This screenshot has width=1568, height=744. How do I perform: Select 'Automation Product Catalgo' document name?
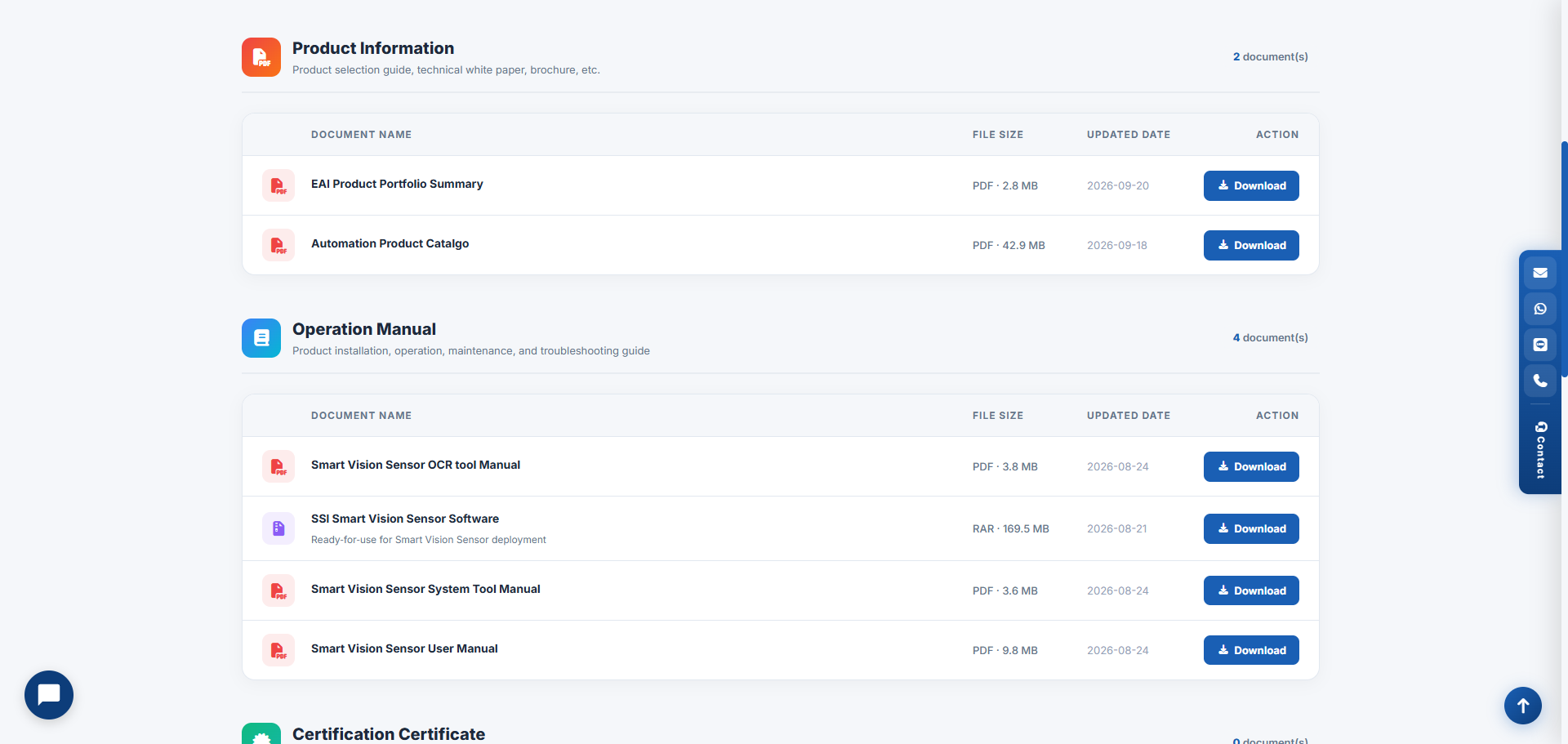pyautogui.click(x=390, y=243)
